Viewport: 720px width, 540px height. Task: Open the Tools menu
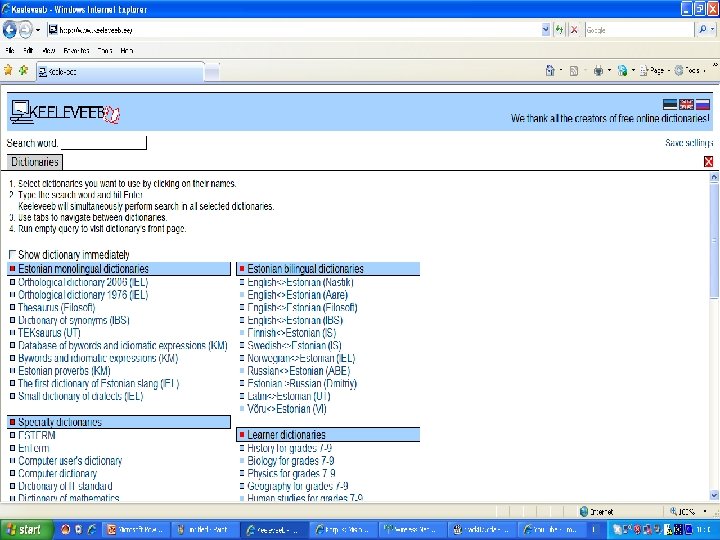point(105,51)
